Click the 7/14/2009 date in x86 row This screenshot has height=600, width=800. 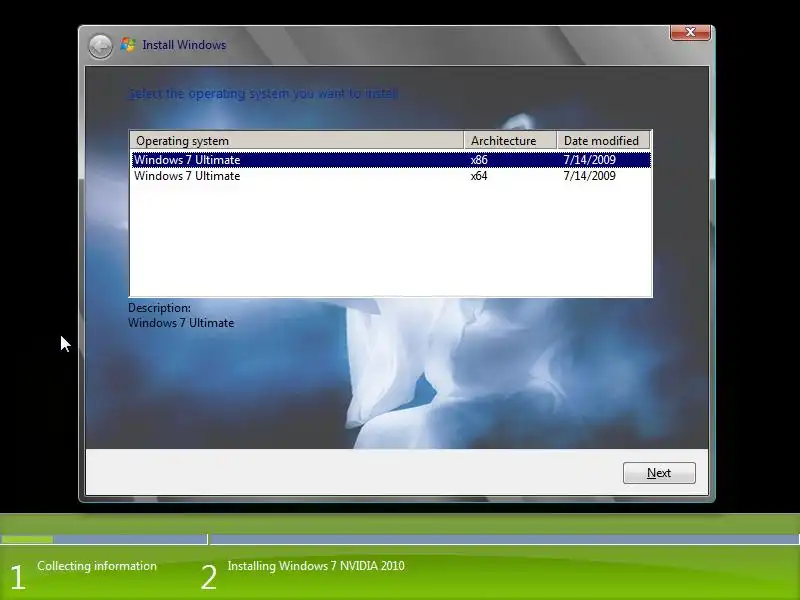pos(589,160)
